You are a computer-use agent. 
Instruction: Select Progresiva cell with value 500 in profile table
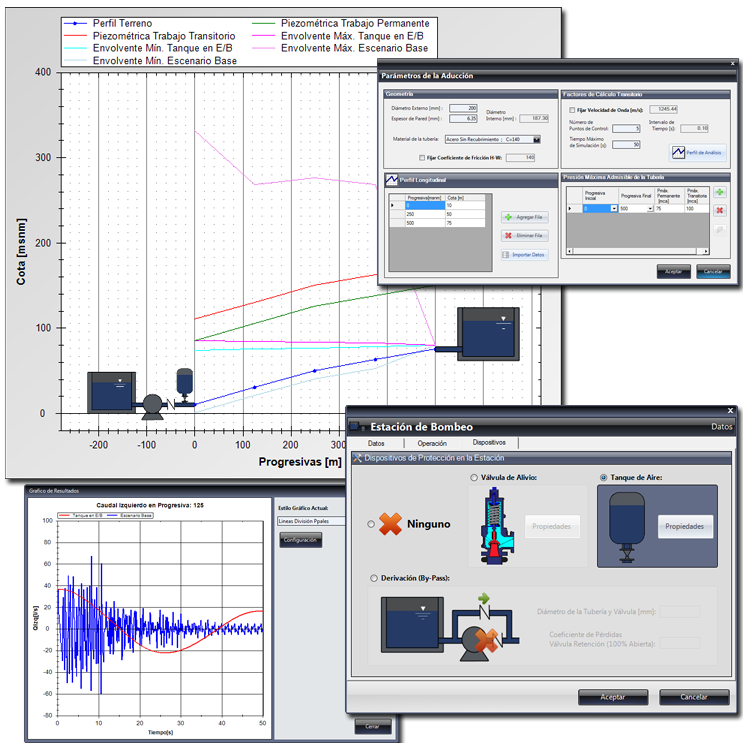click(425, 223)
